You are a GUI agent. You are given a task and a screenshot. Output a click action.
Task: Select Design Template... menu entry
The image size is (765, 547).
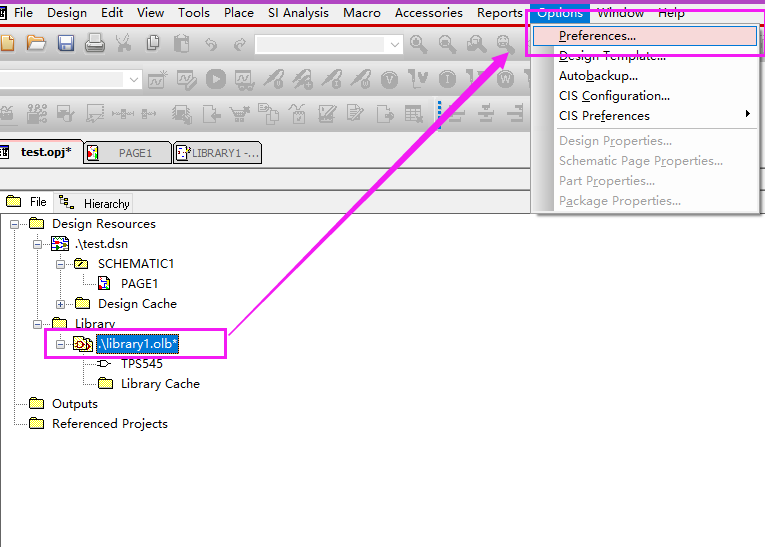[x=646, y=56]
